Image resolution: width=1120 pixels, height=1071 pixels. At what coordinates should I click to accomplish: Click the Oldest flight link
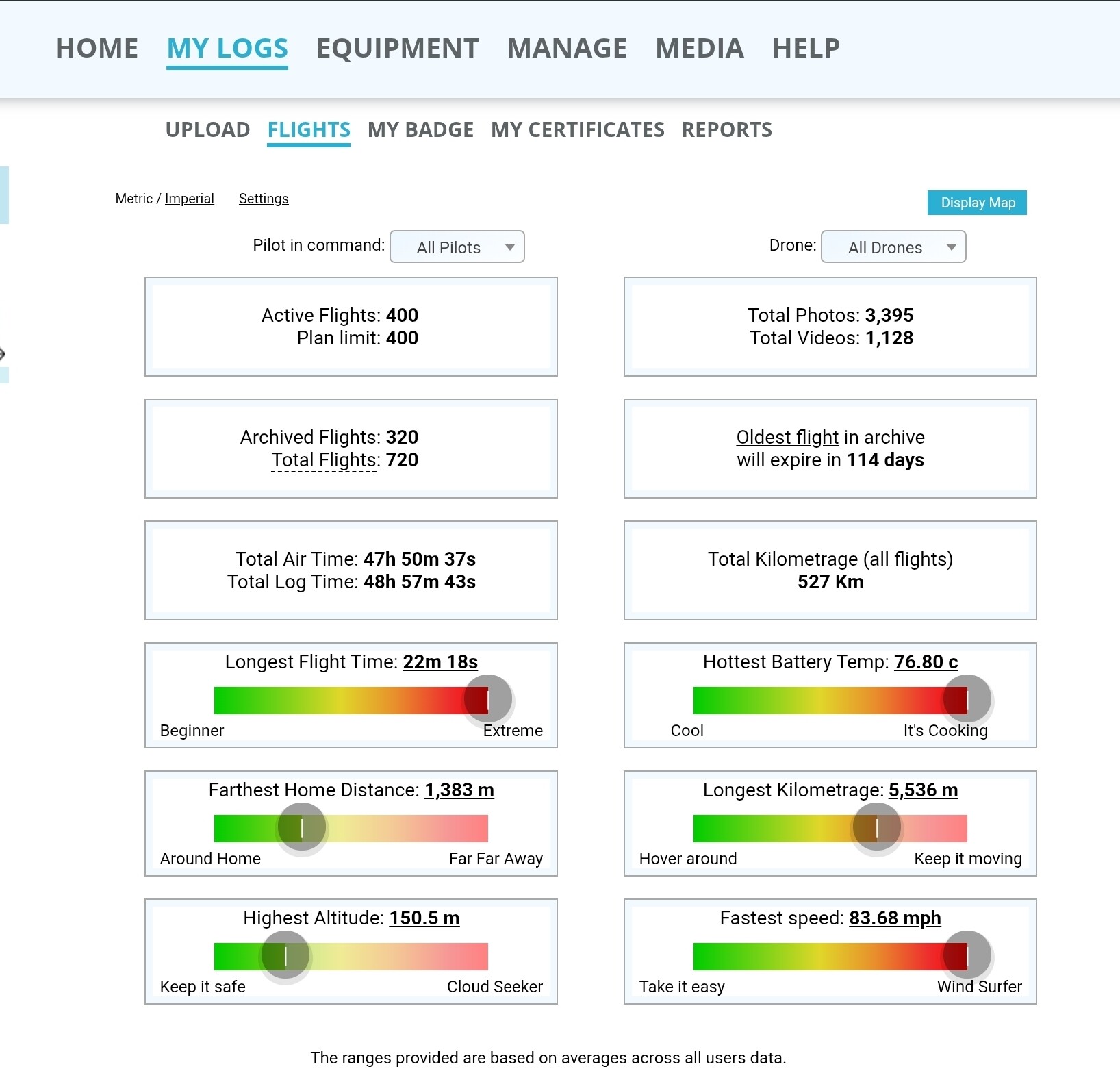coord(787,437)
